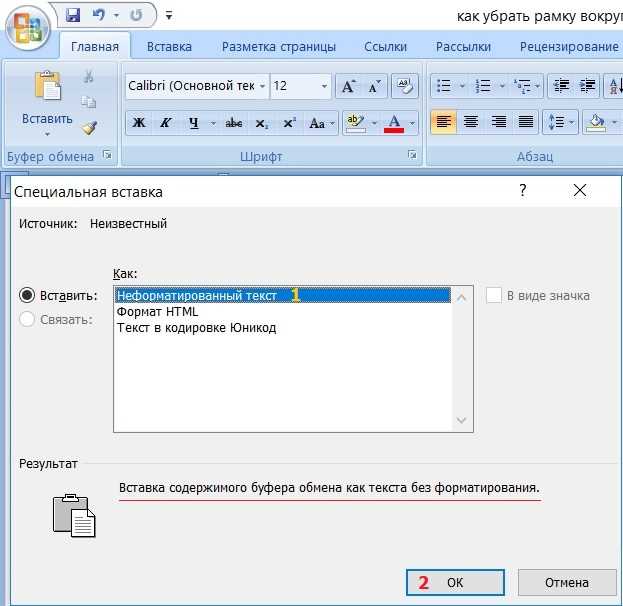Open font color dropdown arrow
The height and width of the screenshot is (606, 623).
[x=412, y=123]
